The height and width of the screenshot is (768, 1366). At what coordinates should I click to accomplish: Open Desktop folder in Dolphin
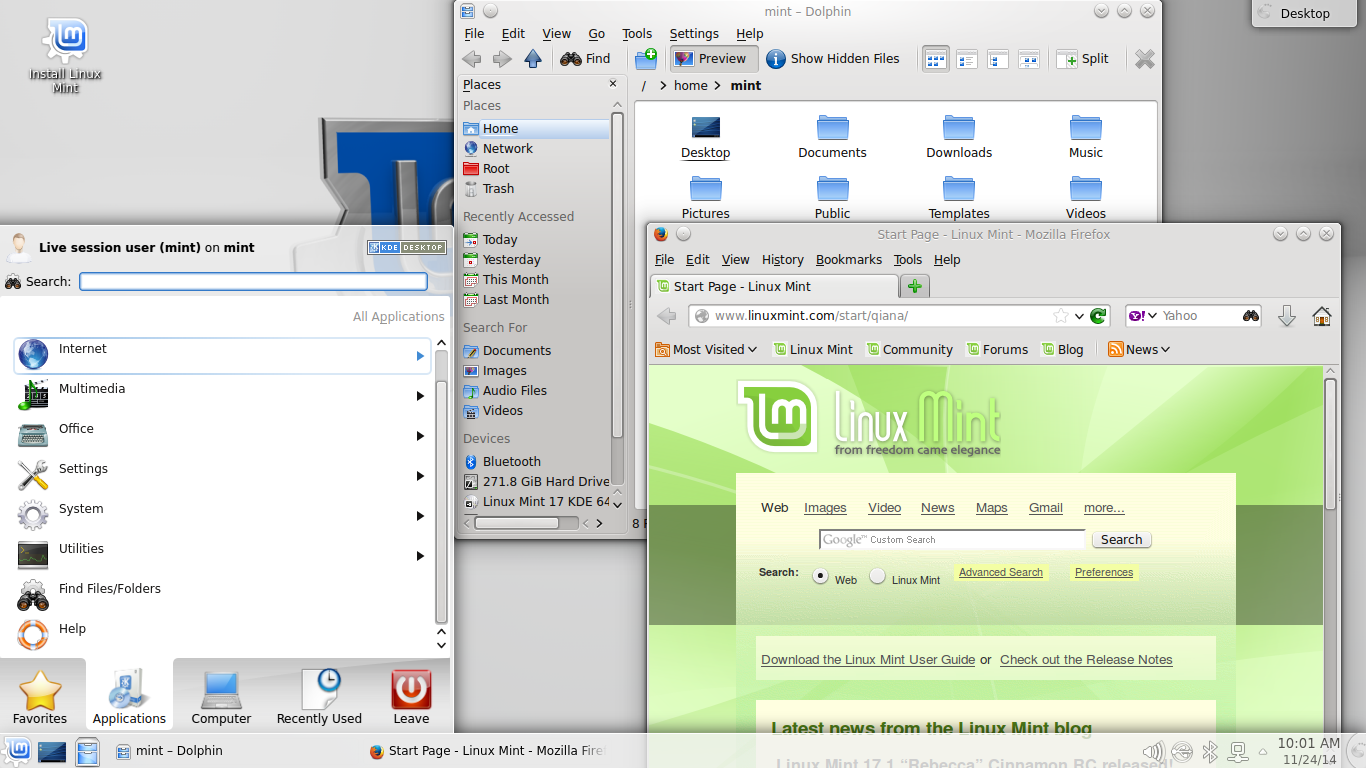point(706,137)
